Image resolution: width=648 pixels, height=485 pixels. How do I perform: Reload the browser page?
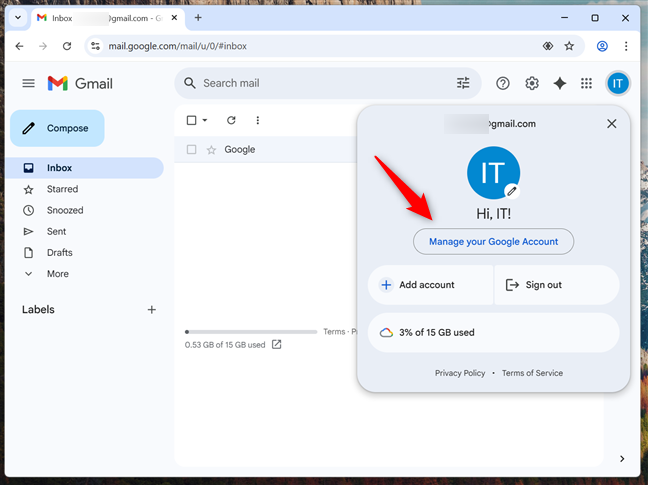pos(67,46)
